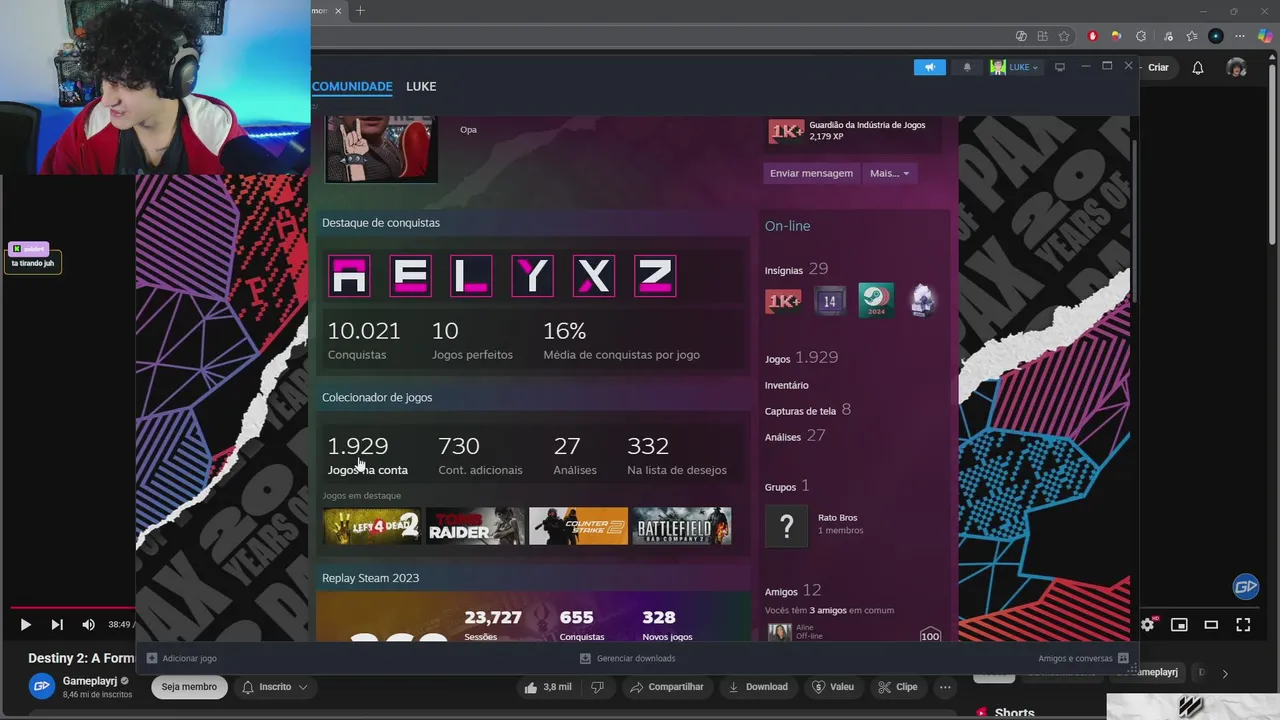This screenshot has width=1280, height=720.
Task: Select the letter L achievement icon
Action: click(471, 276)
